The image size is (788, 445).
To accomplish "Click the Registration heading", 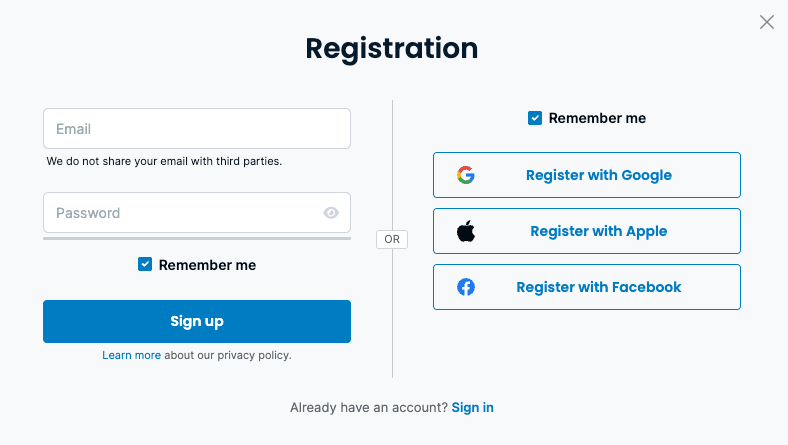I will point(392,48).
